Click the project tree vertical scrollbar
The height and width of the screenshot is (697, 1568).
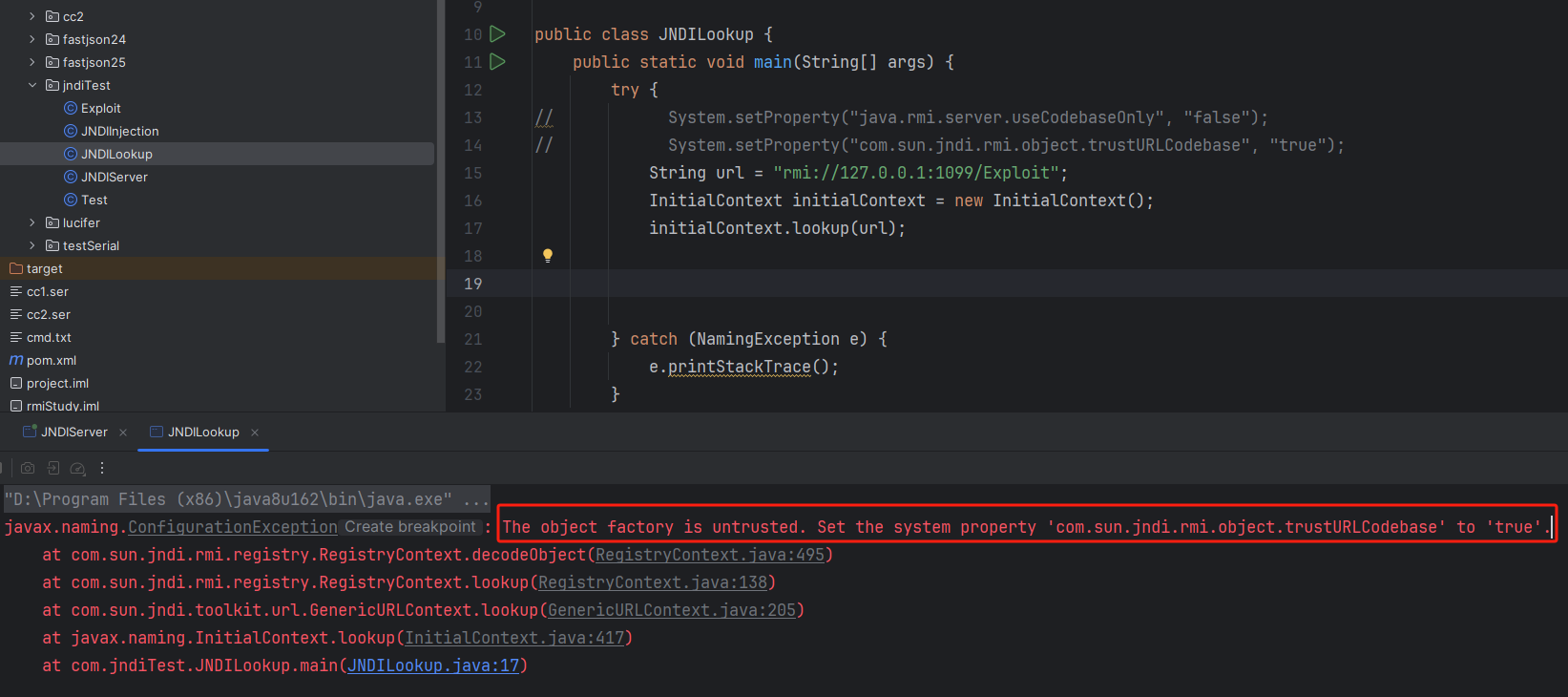click(x=440, y=172)
